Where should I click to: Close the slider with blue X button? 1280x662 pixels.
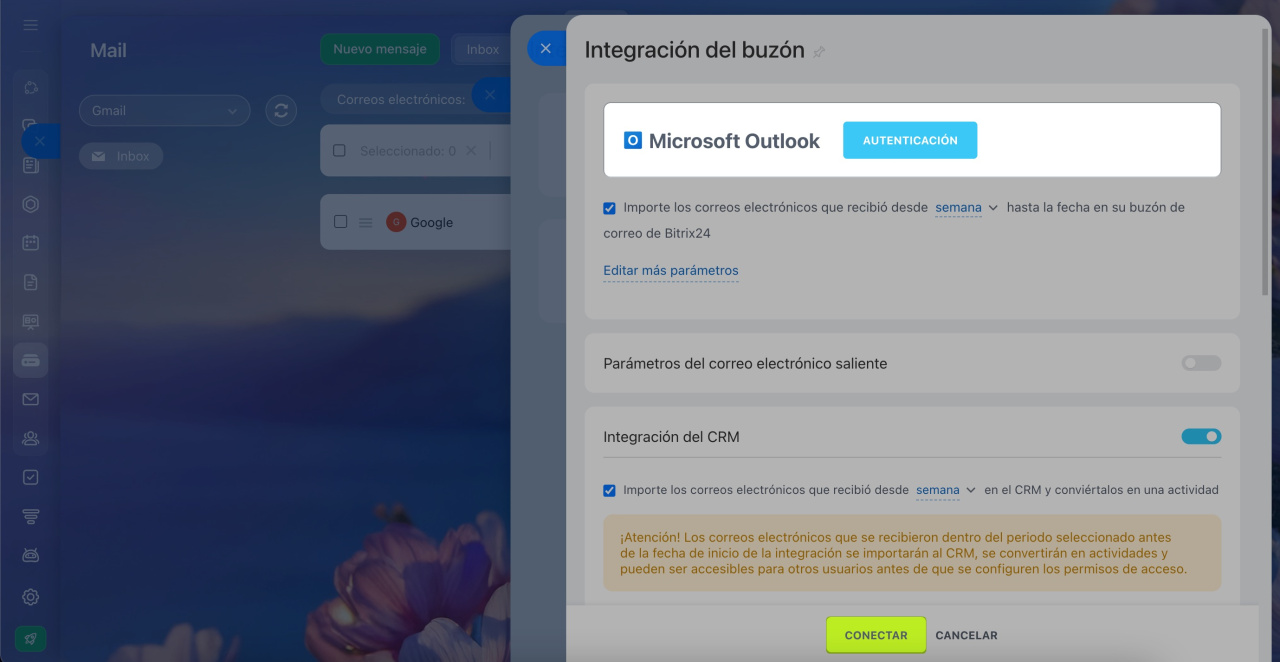coord(546,48)
